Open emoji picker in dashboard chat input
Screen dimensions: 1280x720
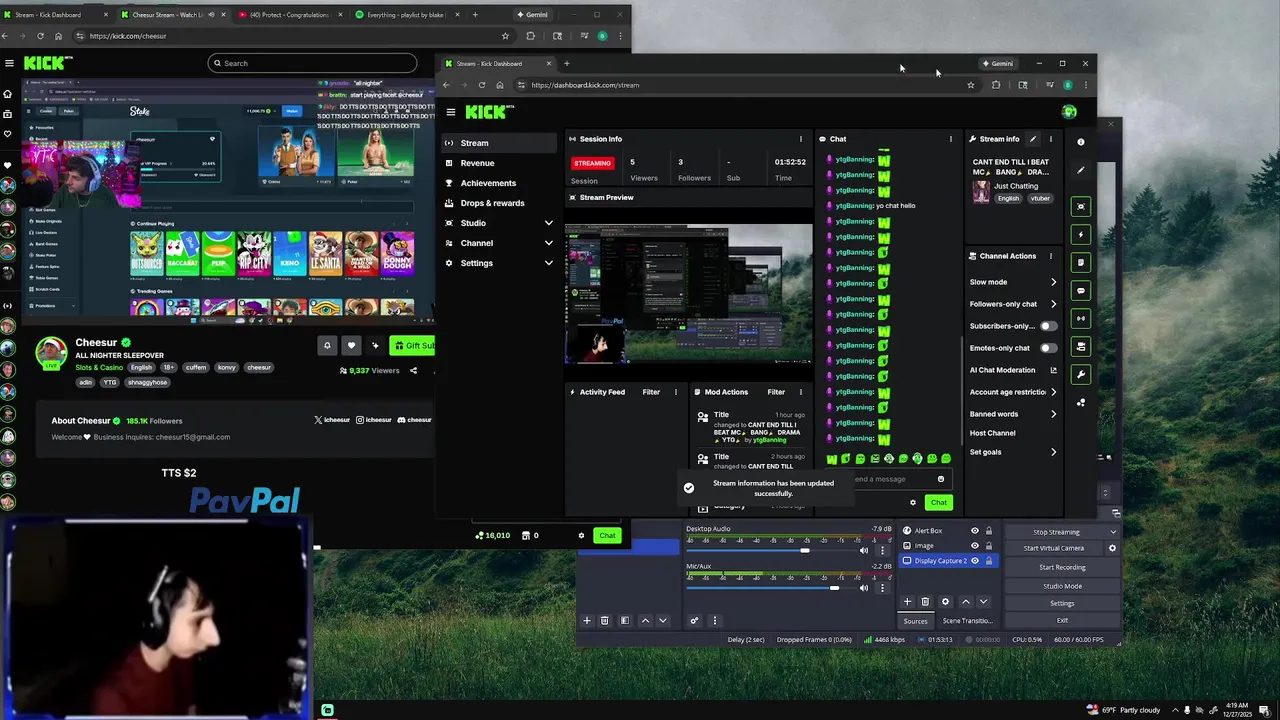point(940,479)
